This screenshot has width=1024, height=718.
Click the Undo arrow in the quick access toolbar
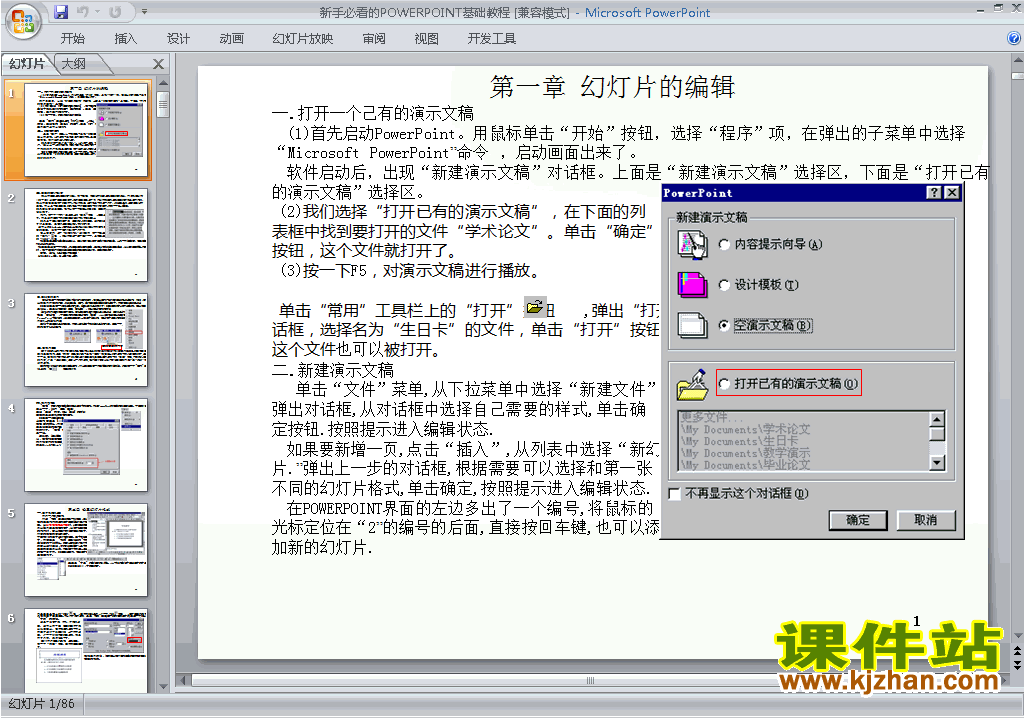tap(83, 12)
